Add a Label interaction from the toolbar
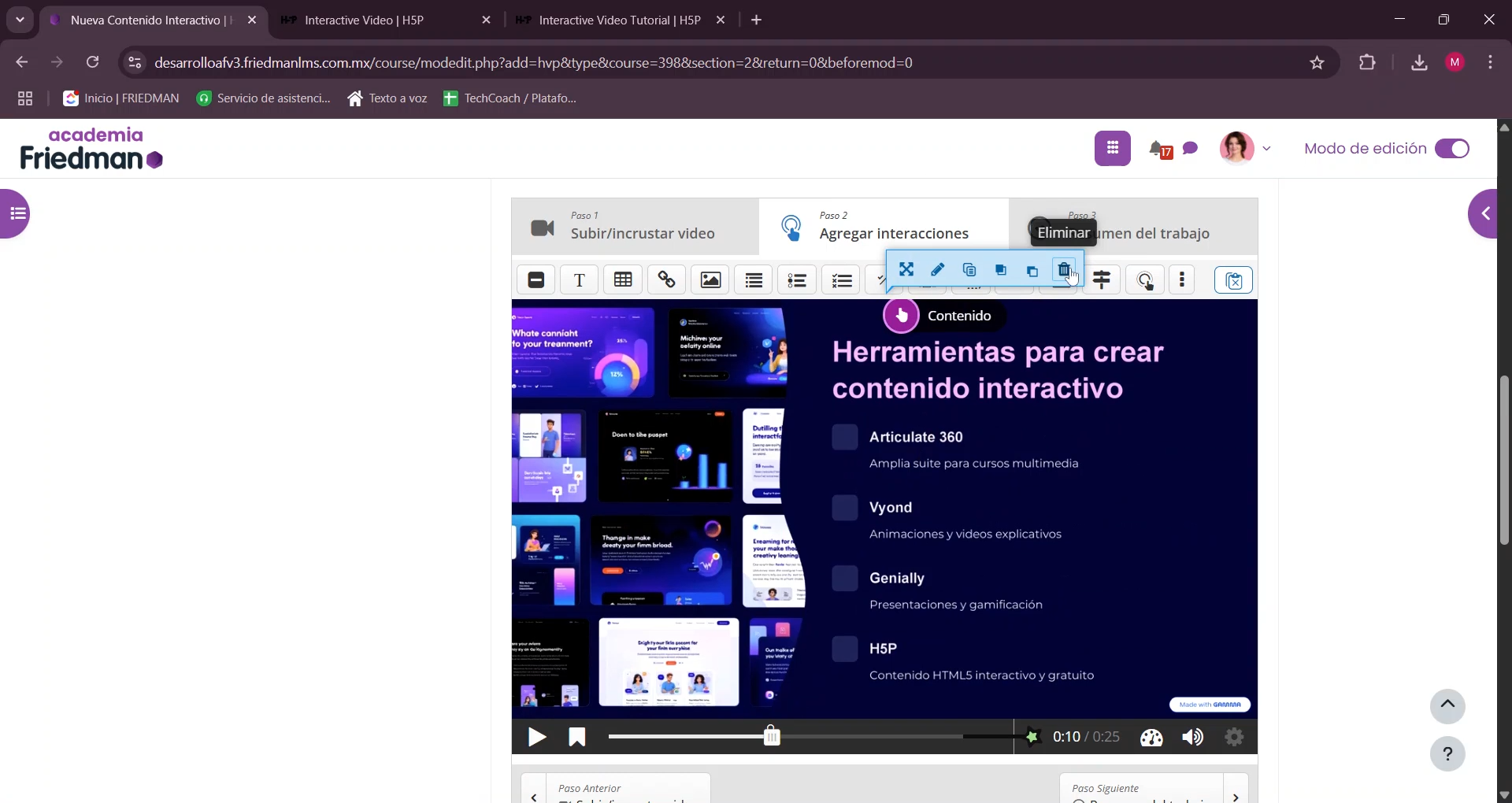1512x803 pixels. click(536, 280)
